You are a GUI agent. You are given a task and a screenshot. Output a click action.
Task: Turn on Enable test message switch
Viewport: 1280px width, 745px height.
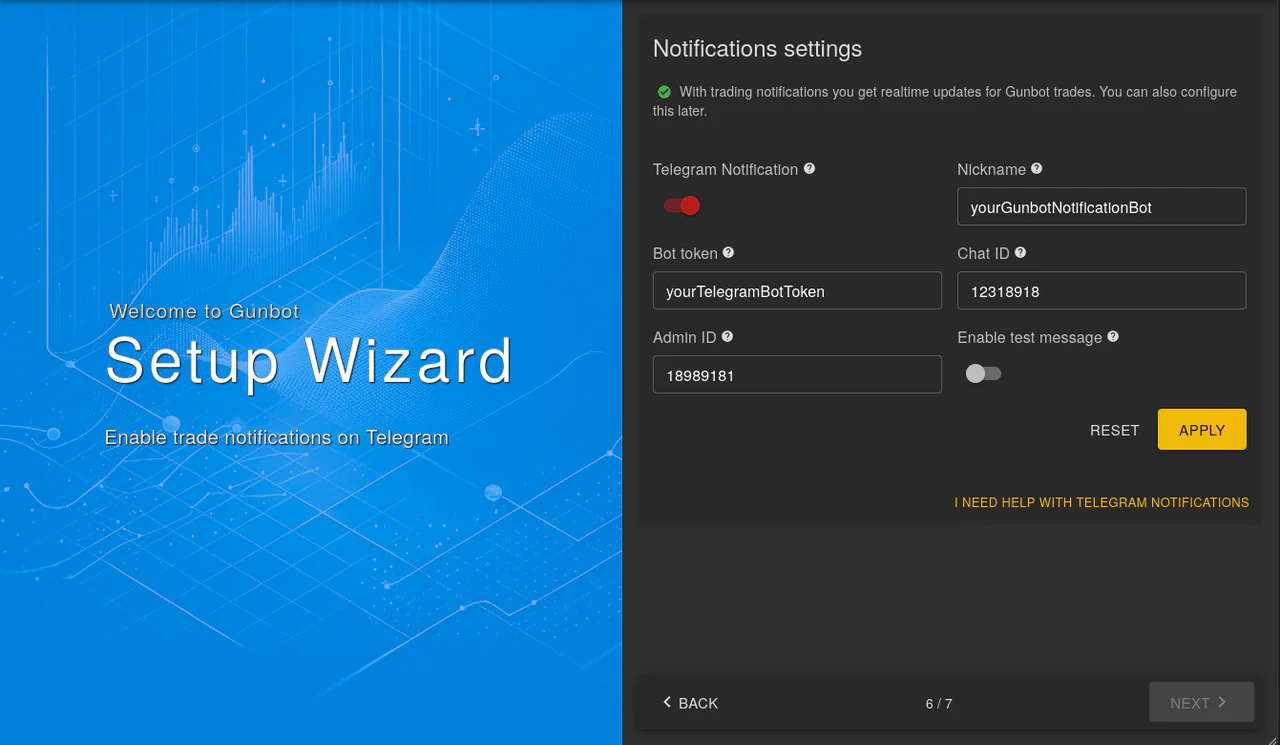(983, 374)
